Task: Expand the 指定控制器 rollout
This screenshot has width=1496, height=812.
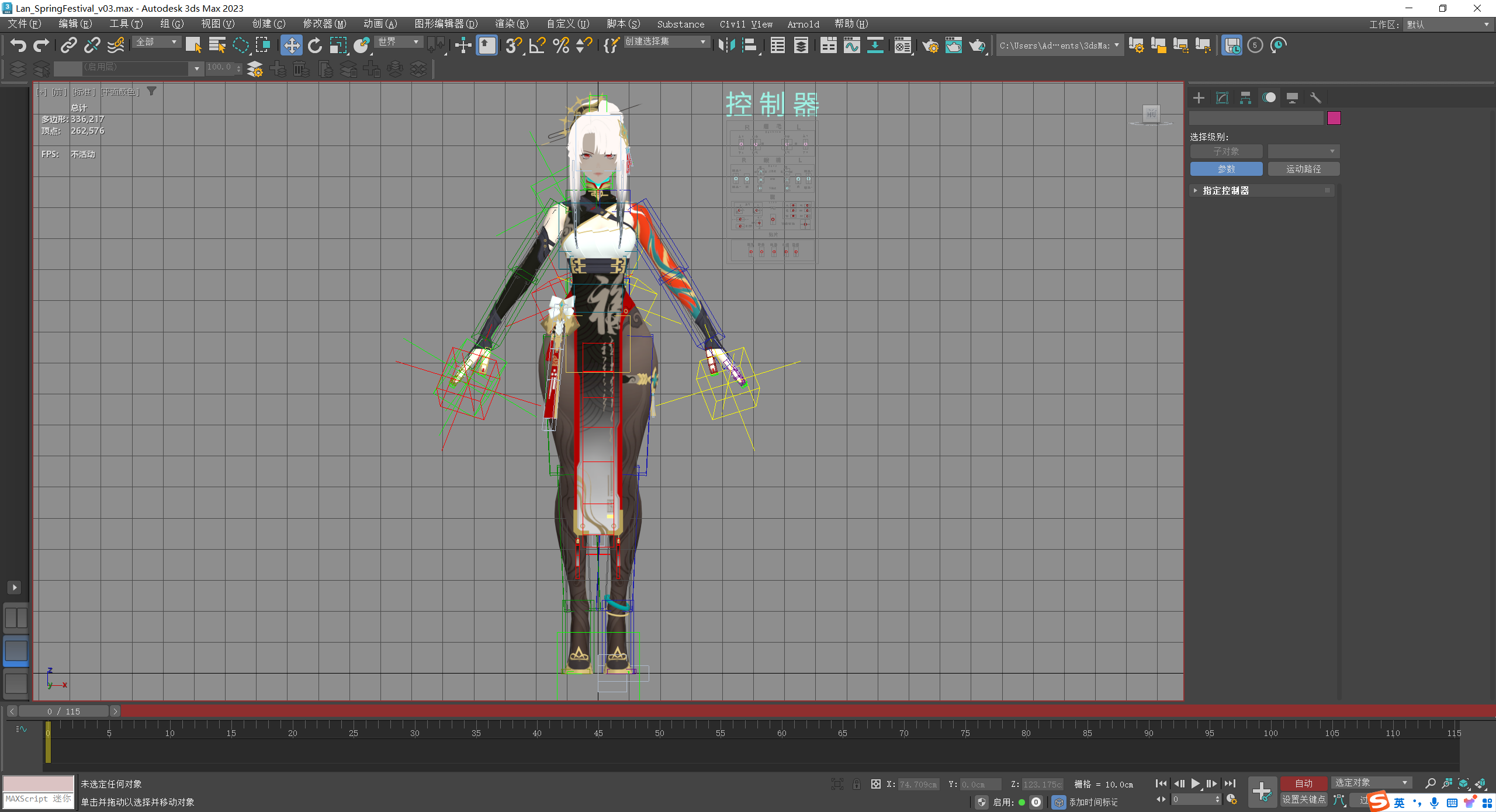Action: click(1262, 190)
